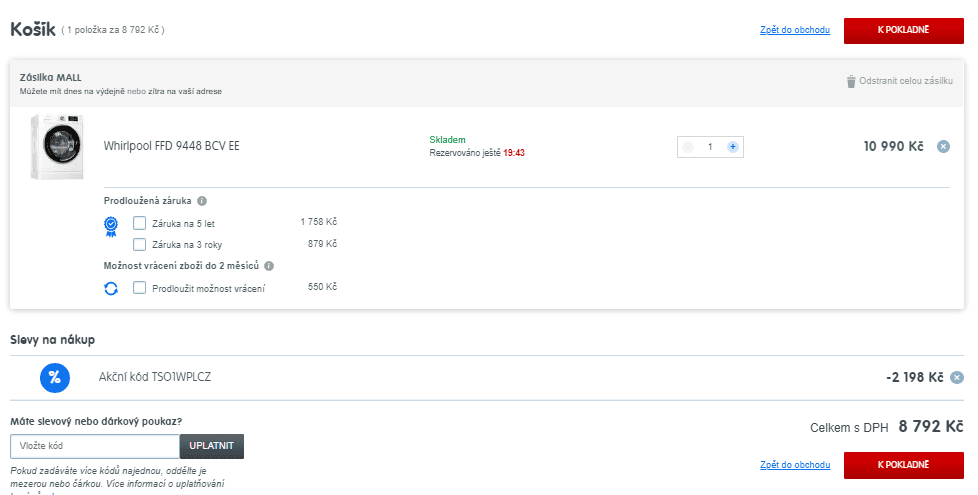This screenshot has width=978, height=495.
Task: Click the green Skladem status text
Action: coord(447,140)
